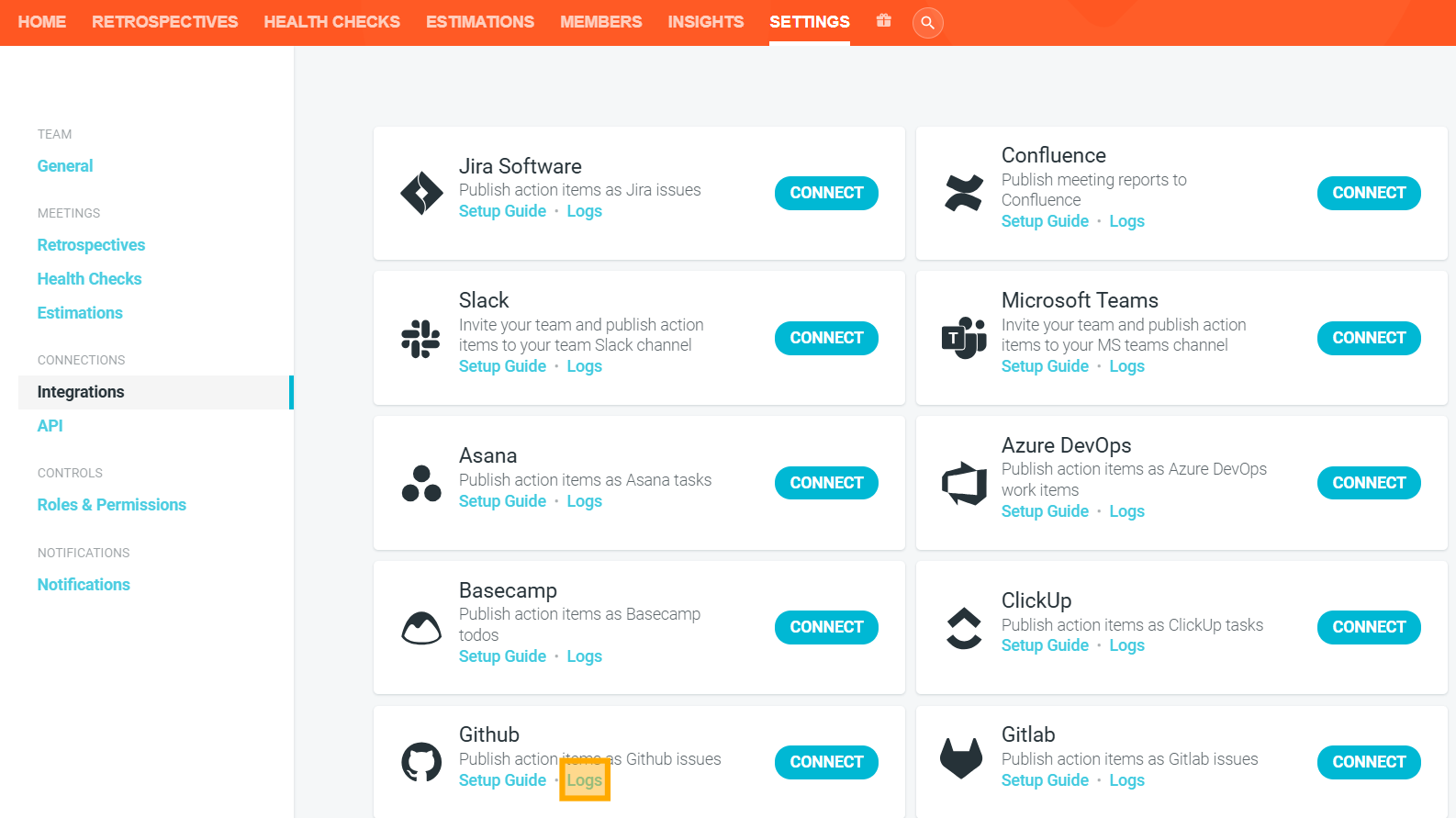Viewport: 1456px width, 818px height.
Task: View ClickUp Logs
Action: (1126, 645)
